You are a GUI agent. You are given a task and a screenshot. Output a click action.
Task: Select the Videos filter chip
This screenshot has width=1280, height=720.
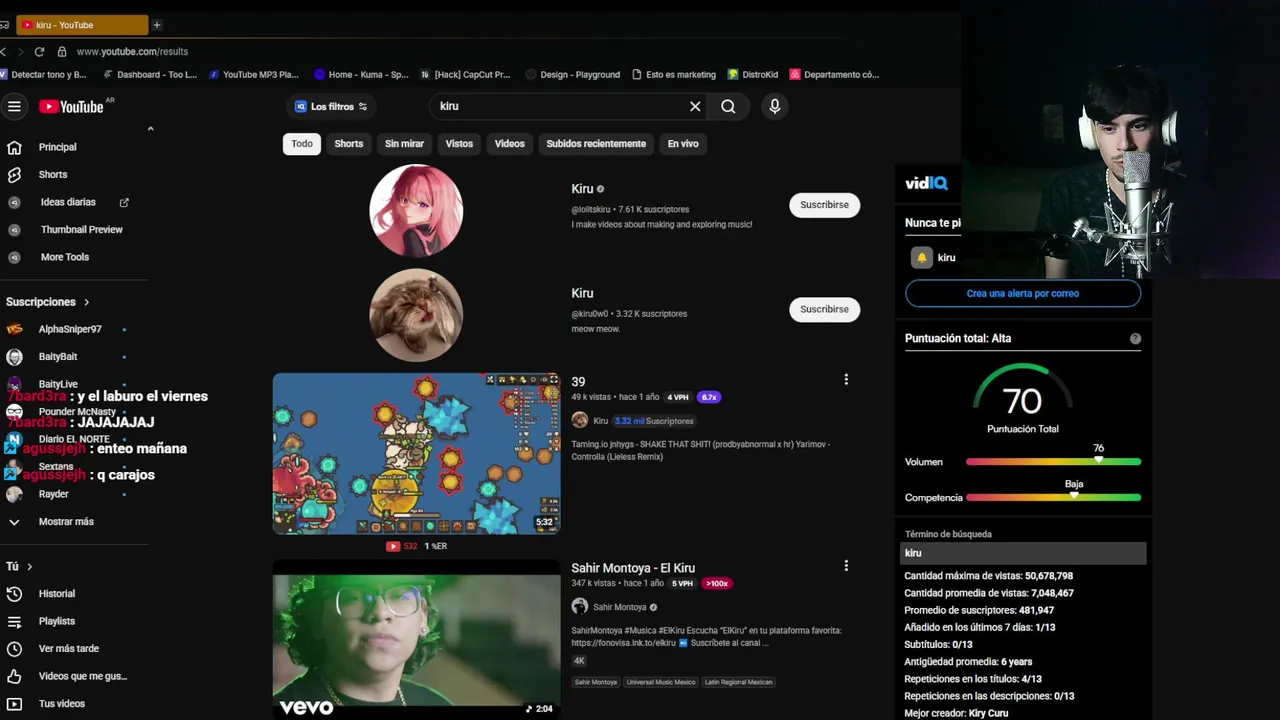pos(509,144)
